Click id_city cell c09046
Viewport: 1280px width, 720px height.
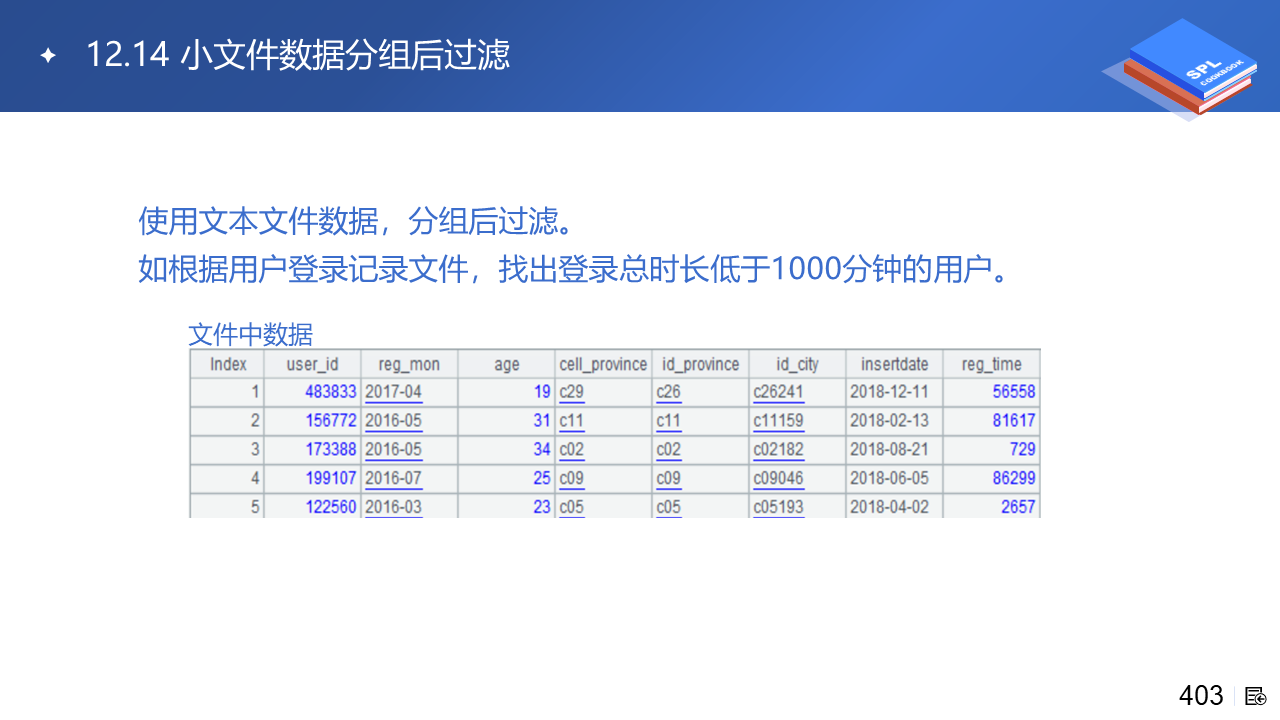tap(797, 479)
